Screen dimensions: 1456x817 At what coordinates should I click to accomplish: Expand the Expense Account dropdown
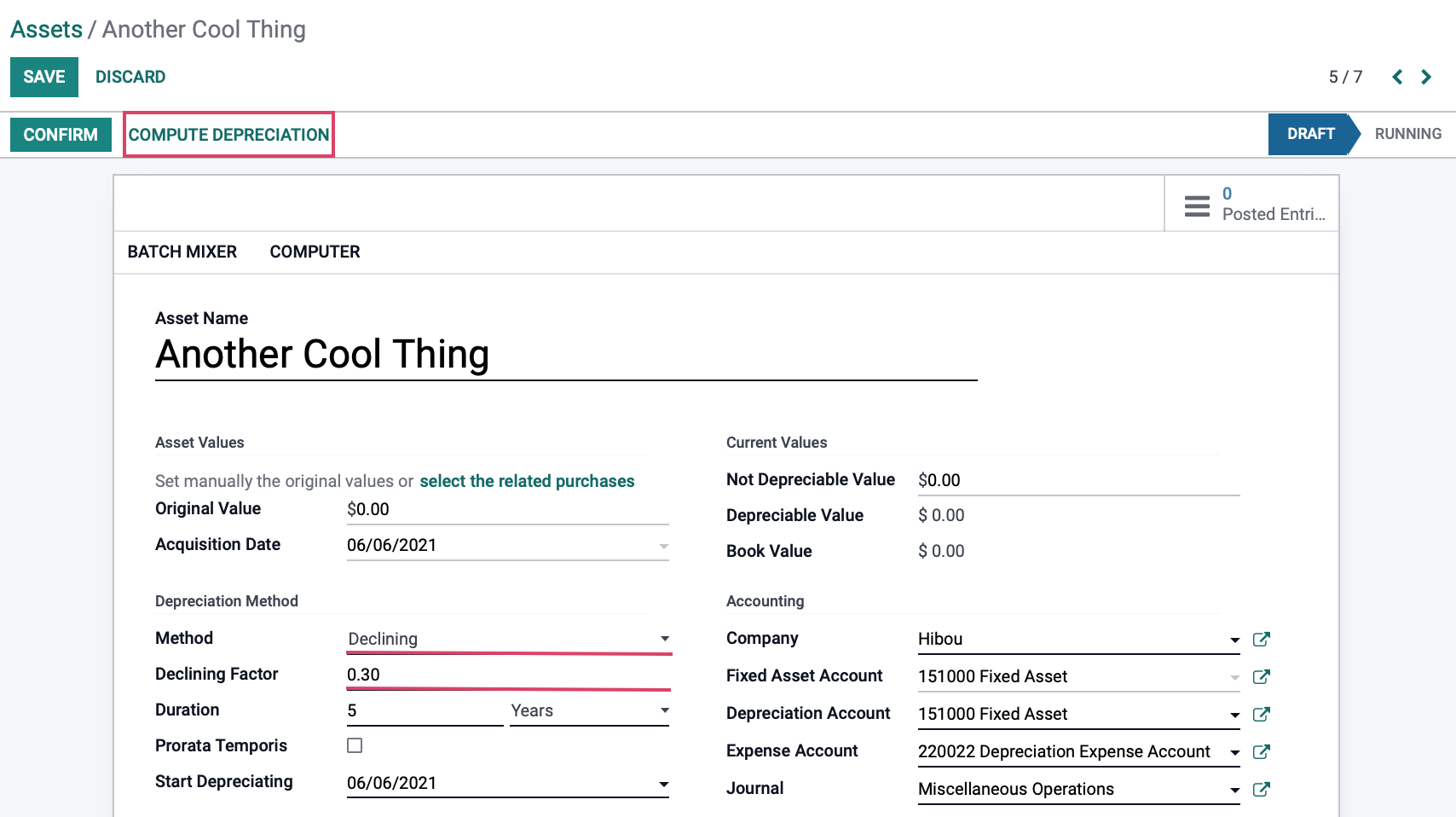tap(1234, 752)
